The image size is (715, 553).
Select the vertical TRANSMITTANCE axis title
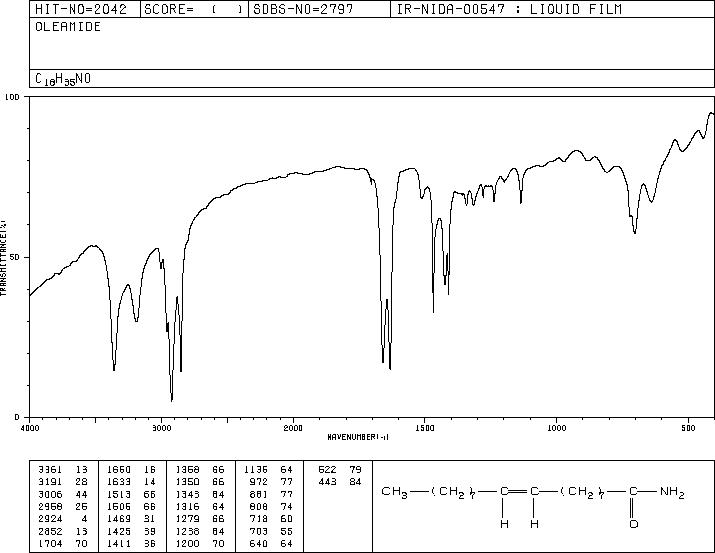[x=3, y=258]
